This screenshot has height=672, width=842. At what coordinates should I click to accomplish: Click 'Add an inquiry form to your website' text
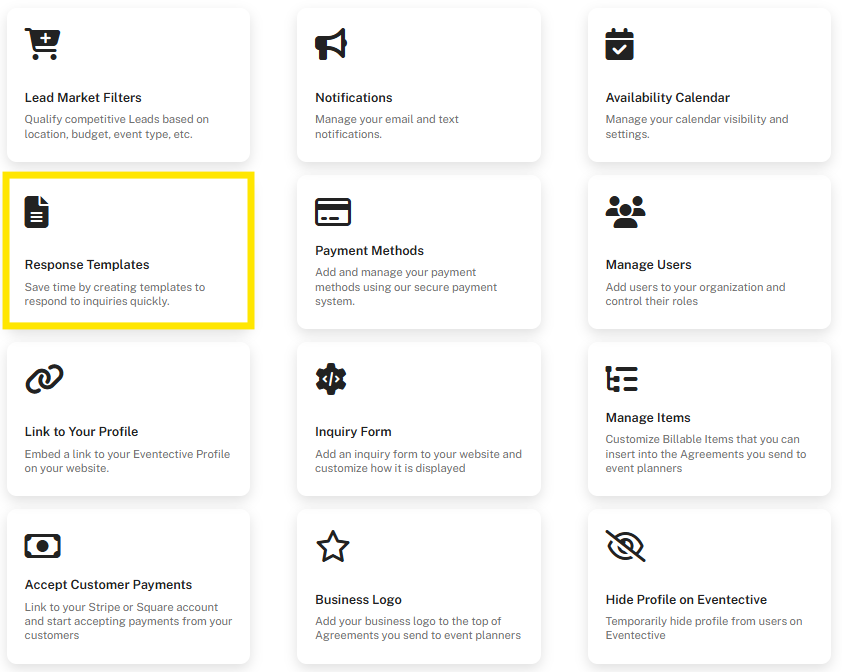click(x=418, y=461)
